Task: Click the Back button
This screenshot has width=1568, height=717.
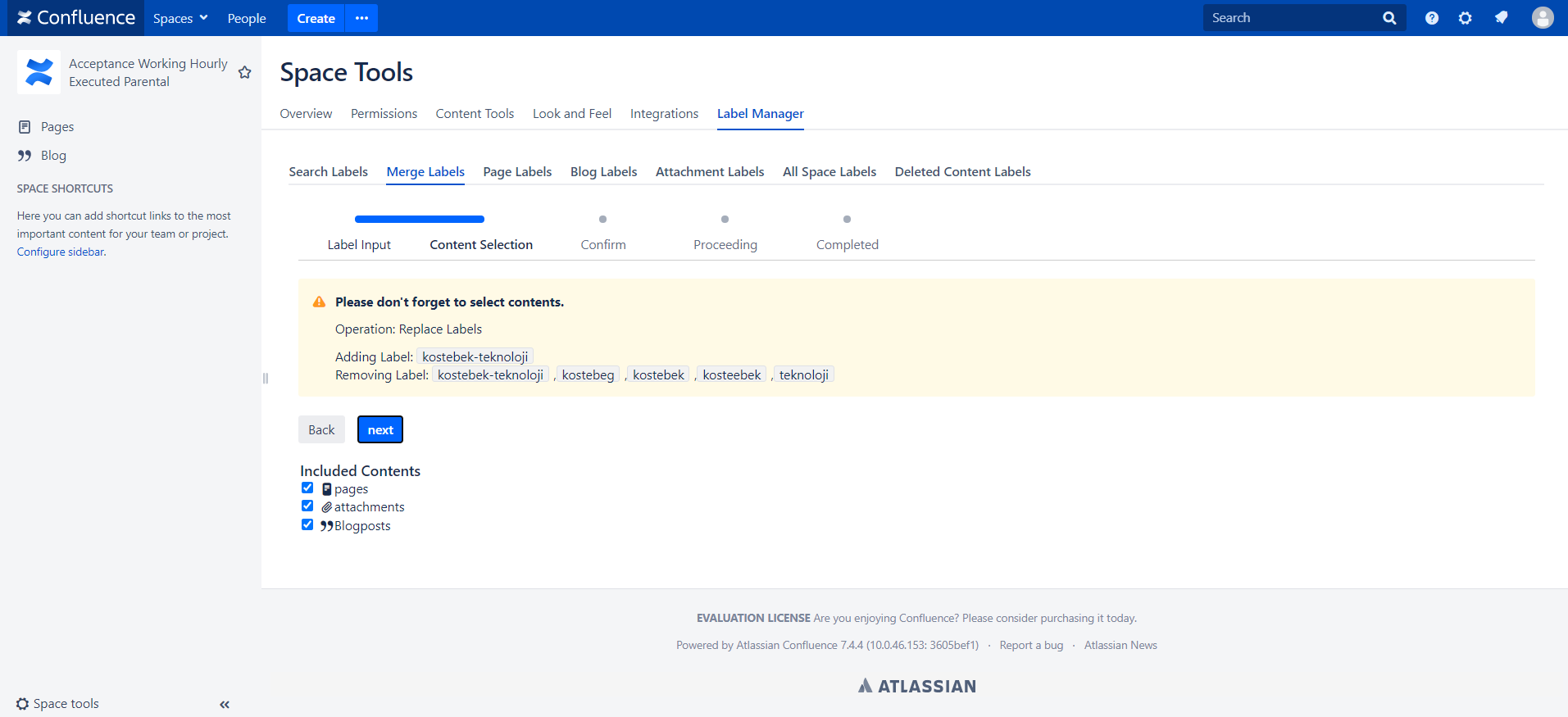Action: click(x=321, y=430)
